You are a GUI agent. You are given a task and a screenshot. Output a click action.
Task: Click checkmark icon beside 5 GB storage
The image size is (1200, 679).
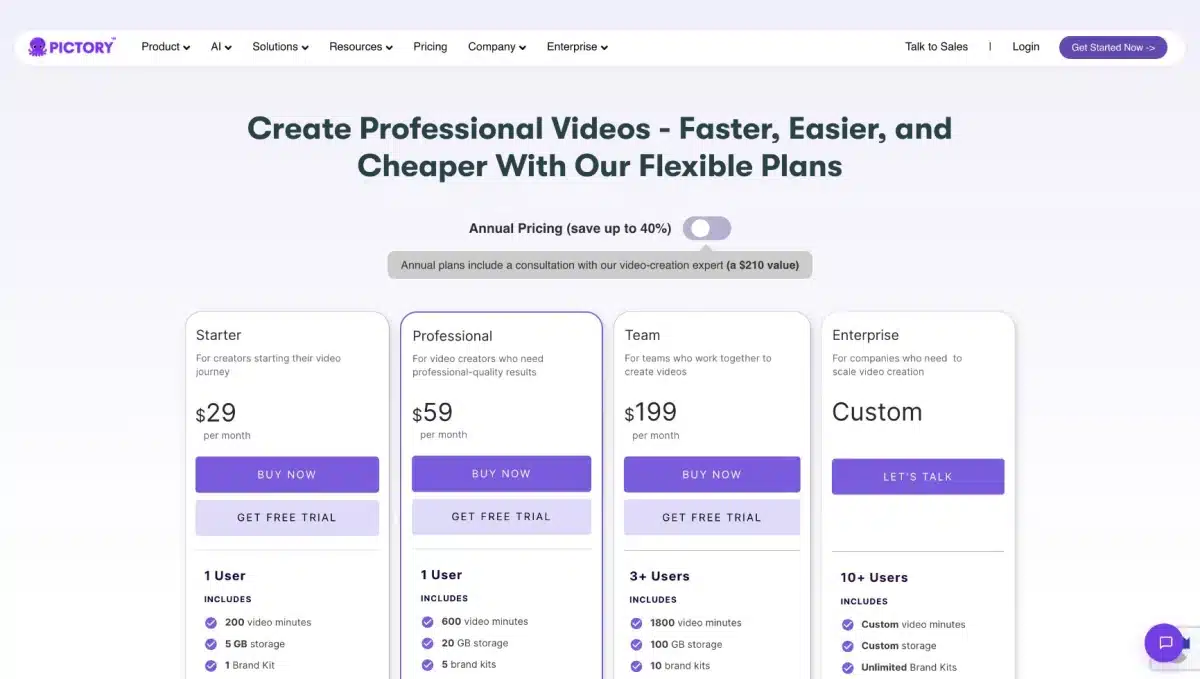(211, 644)
